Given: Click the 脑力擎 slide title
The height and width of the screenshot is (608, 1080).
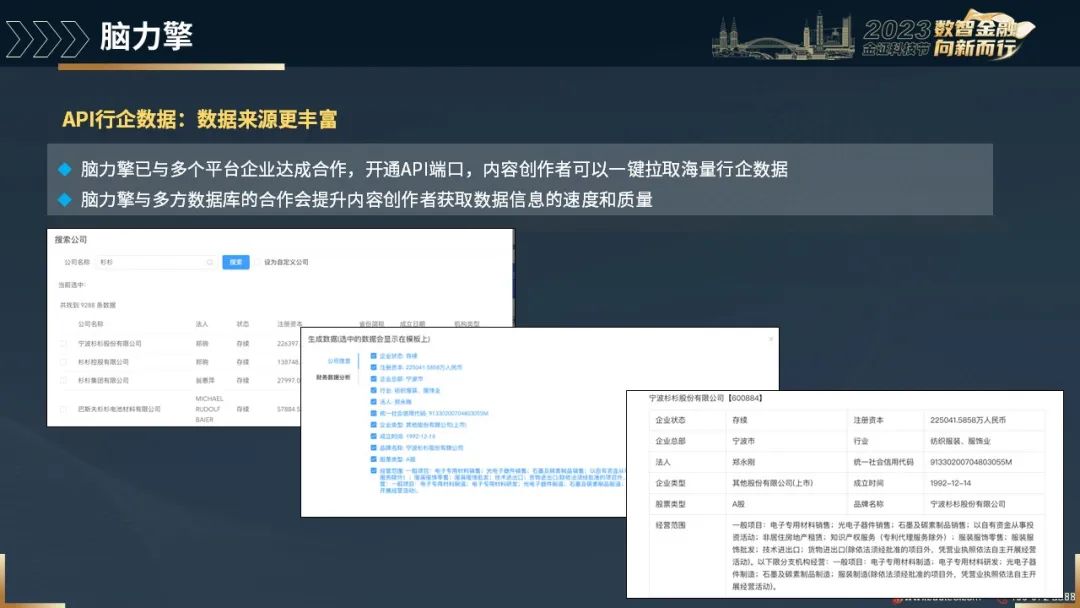Looking at the screenshot, I should [x=146, y=36].
